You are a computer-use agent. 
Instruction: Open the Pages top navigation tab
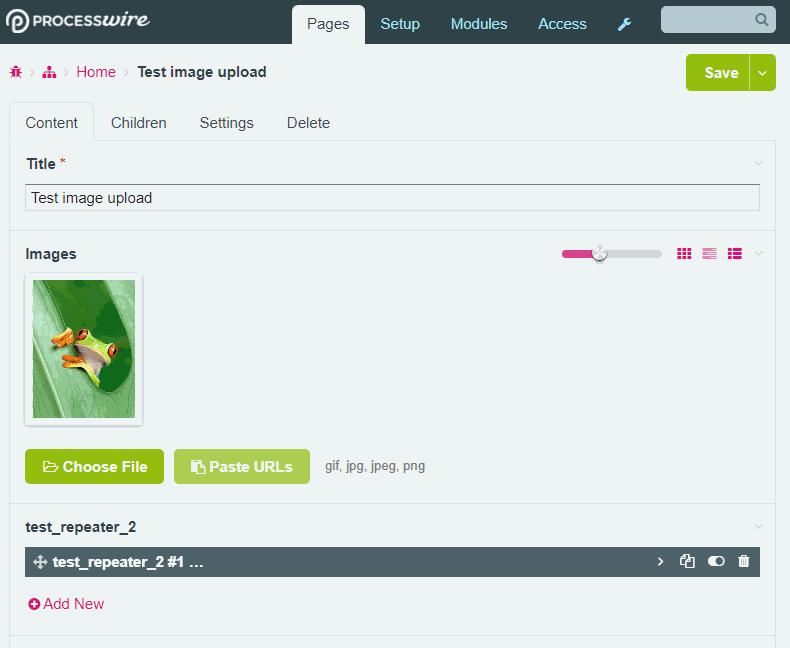tap(328, 24)
